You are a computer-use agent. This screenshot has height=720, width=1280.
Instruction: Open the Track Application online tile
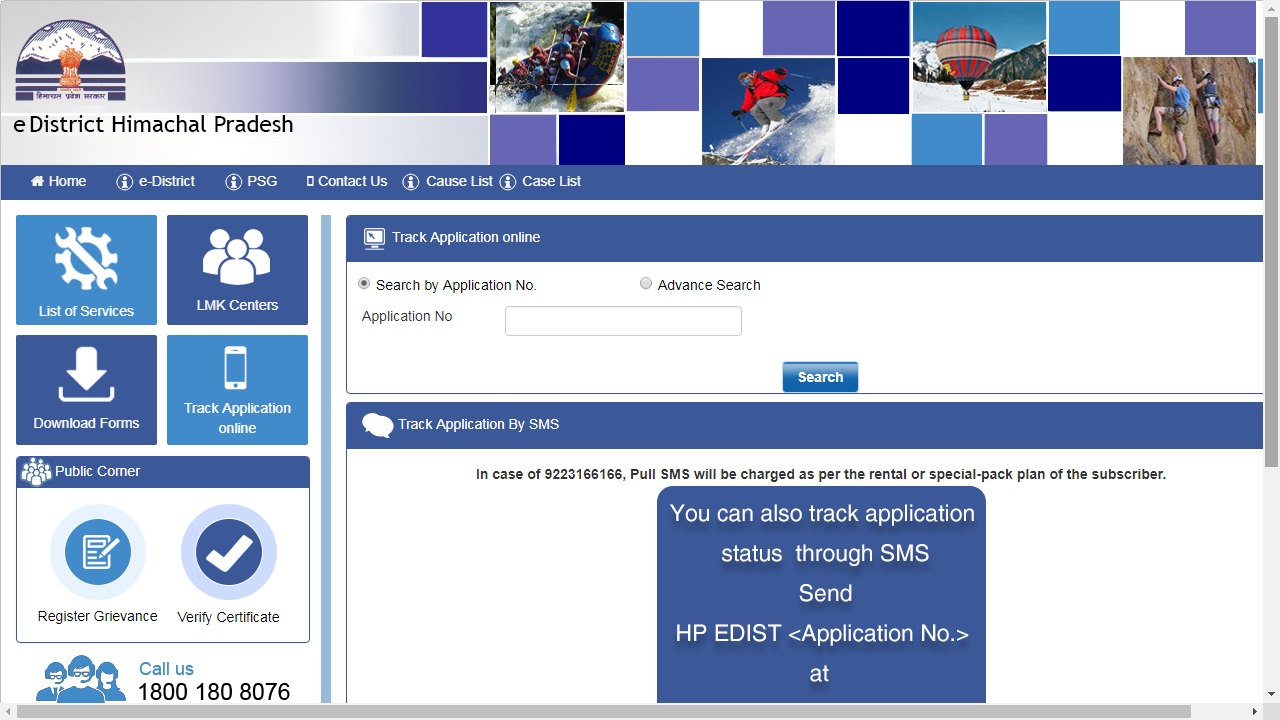[237, 390]
